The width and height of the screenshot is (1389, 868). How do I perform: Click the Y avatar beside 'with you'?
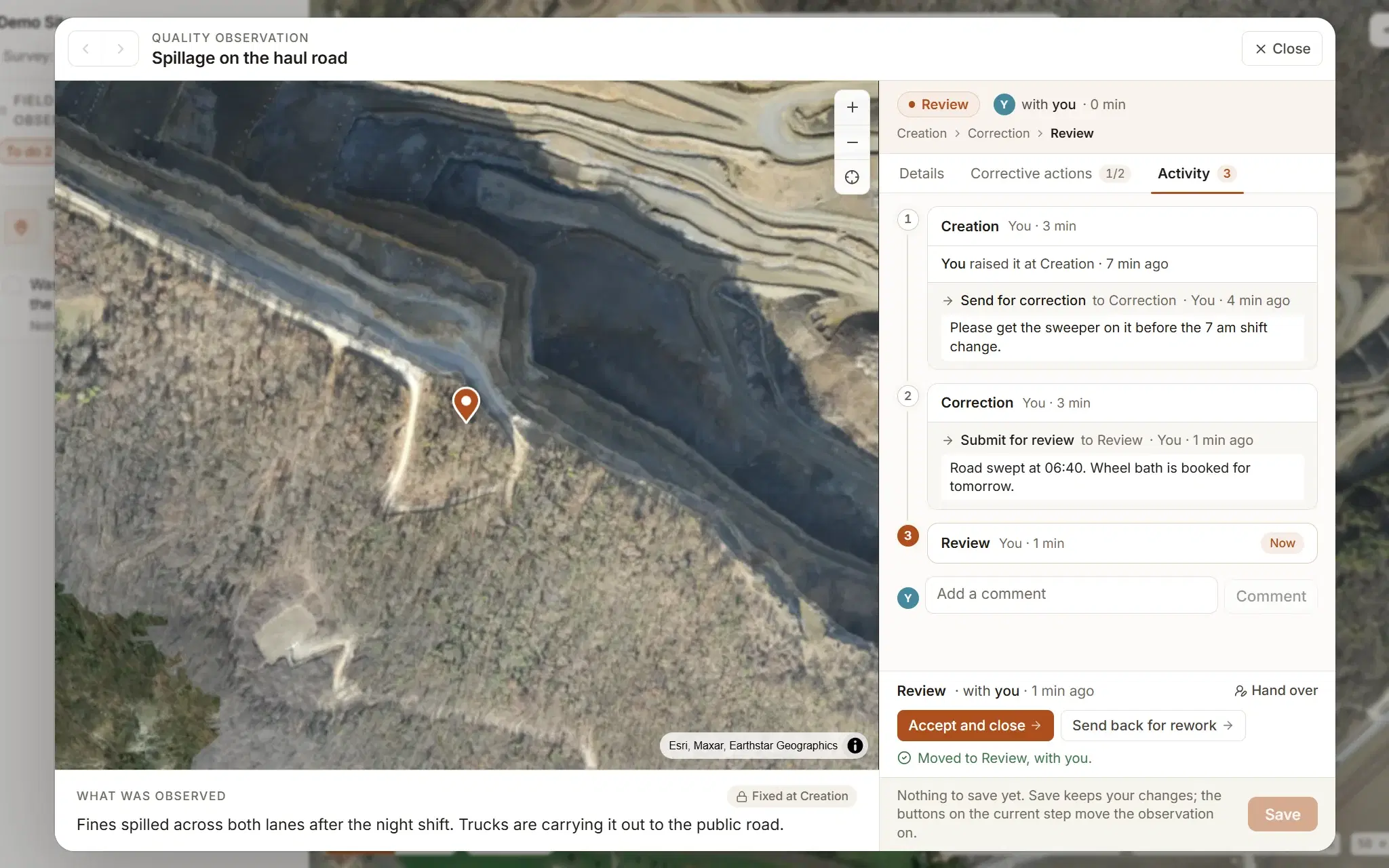[1004, 104]
